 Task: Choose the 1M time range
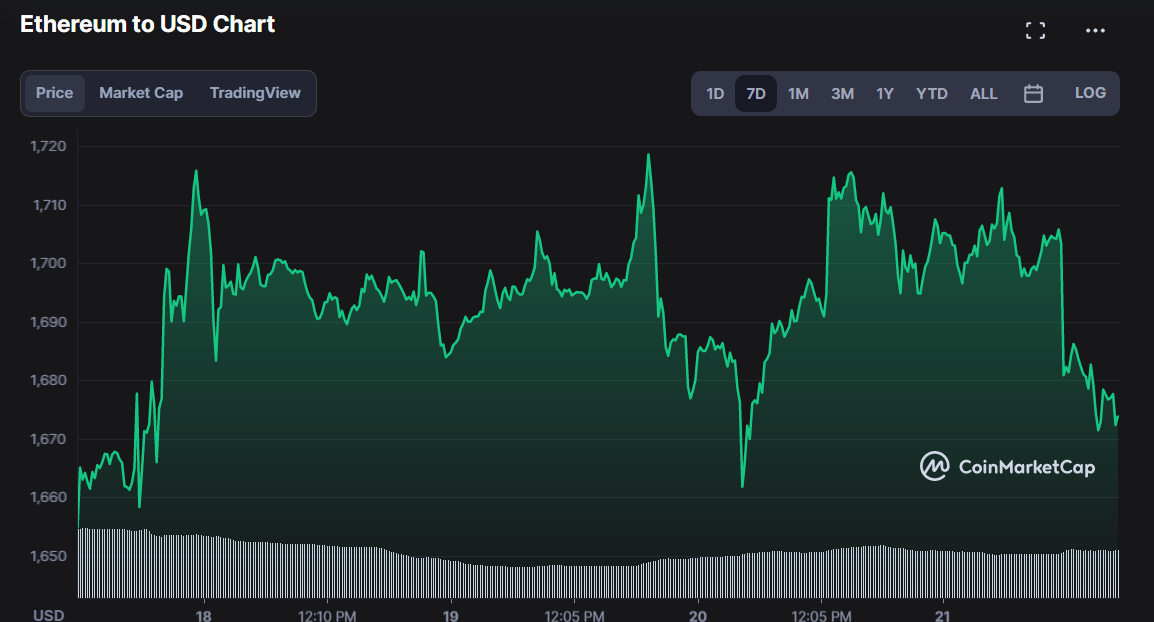pos(799,93)
